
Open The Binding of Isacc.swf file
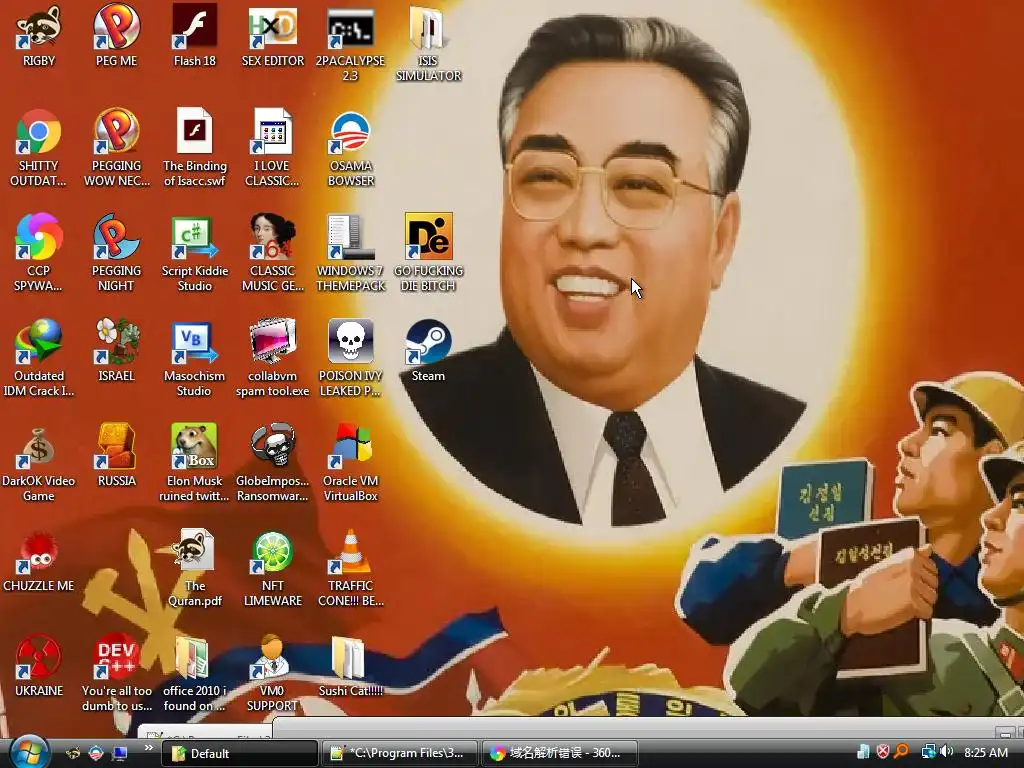coord(195,148)
